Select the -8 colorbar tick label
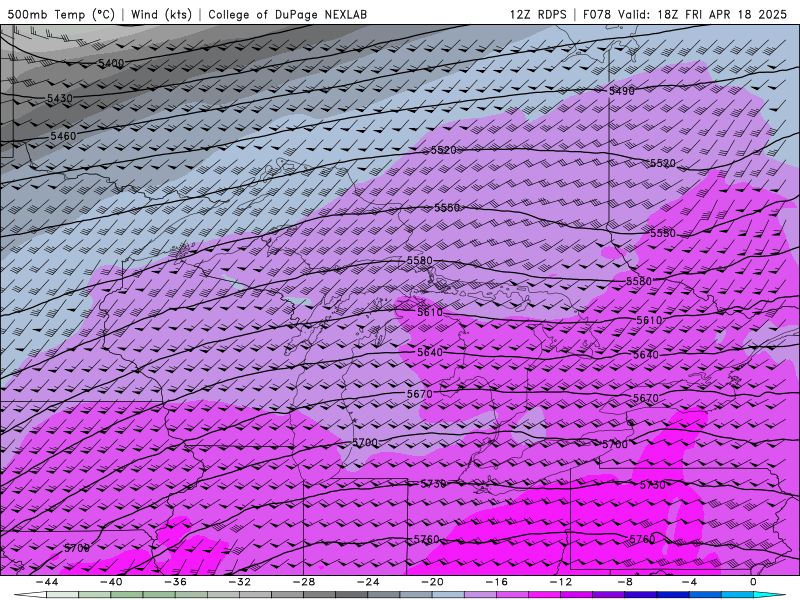The width and height of the screenshot is (800, 600). 626,582
